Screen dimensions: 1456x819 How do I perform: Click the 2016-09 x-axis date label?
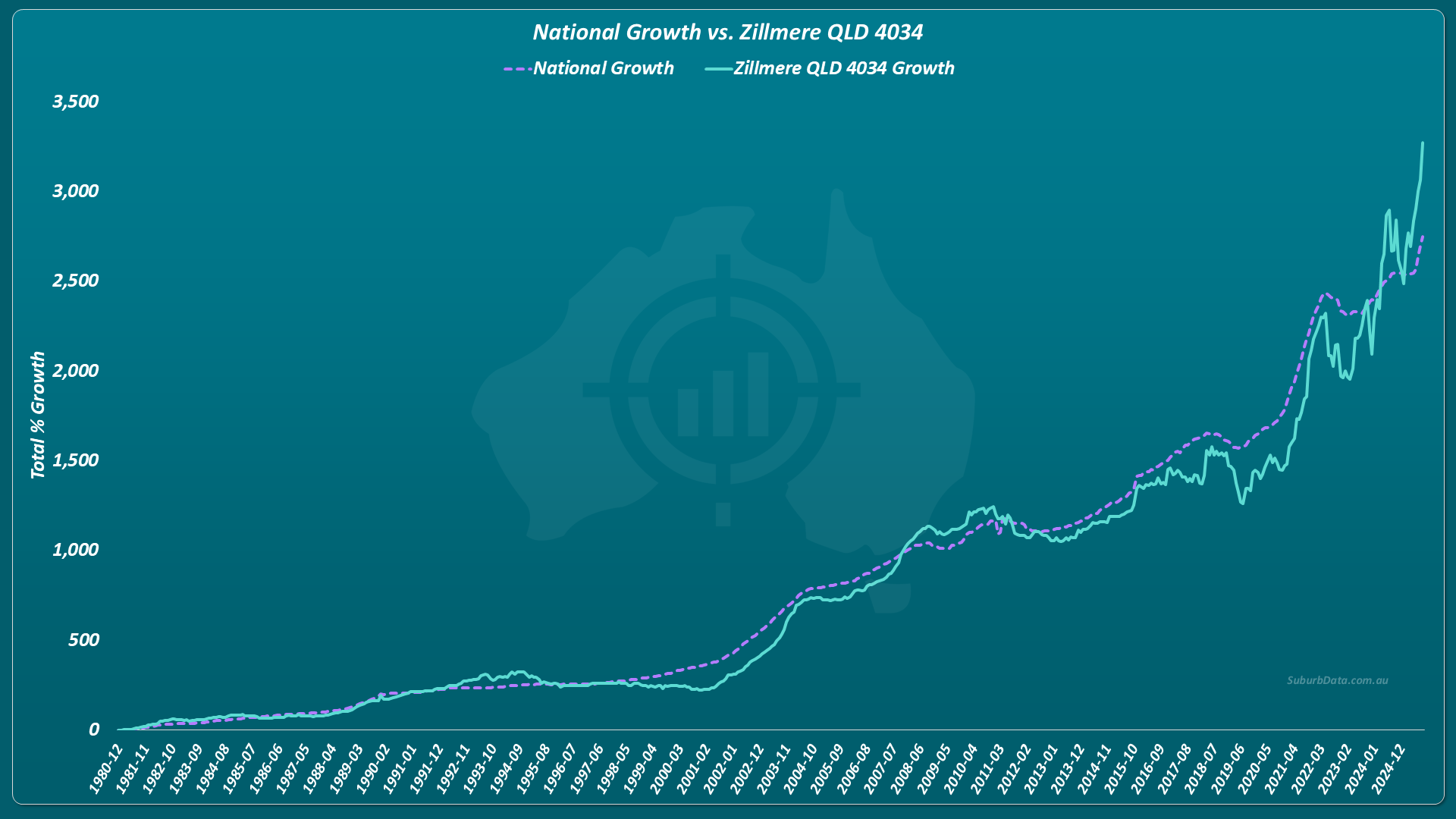point(1147,768)
